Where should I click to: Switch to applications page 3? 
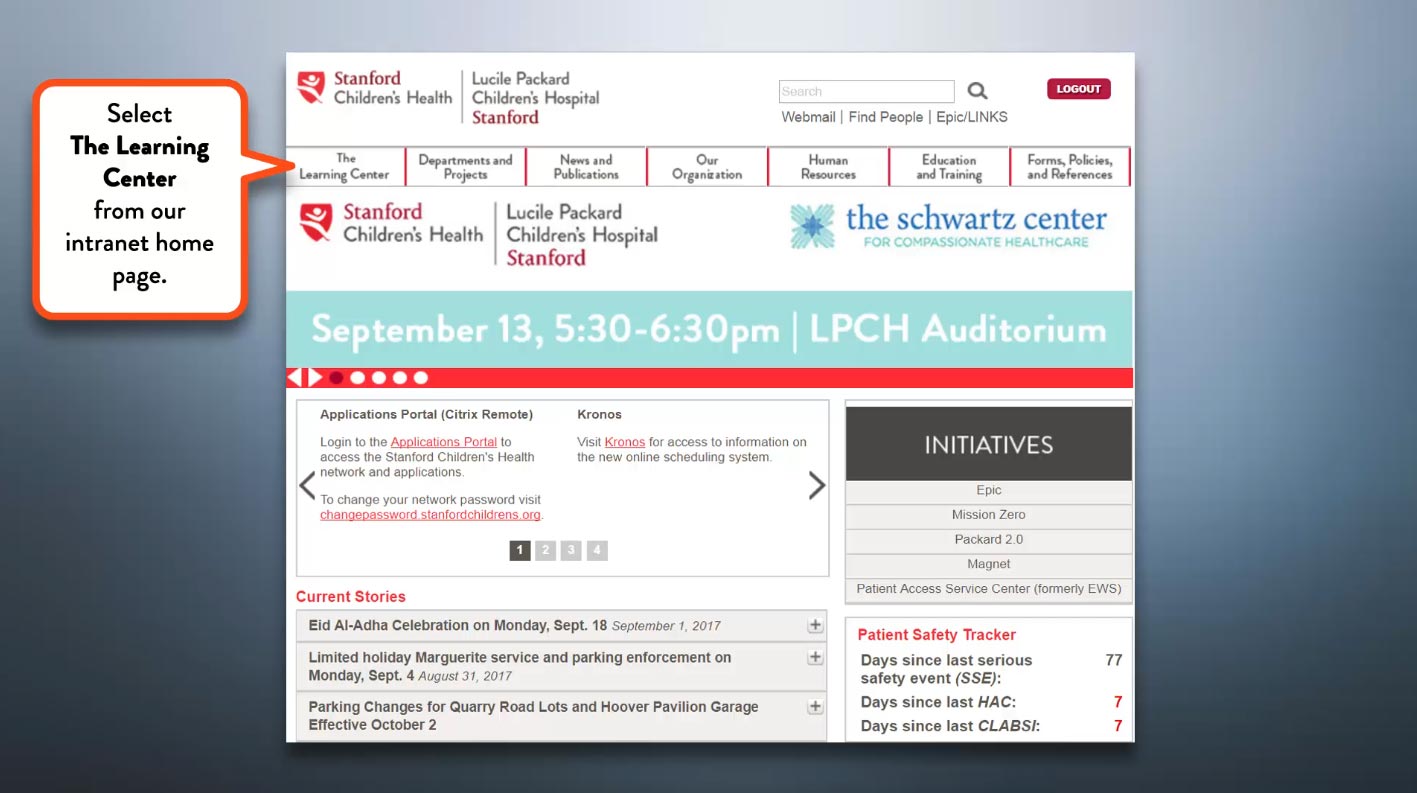pyautogui.click(x=571, y=550)
